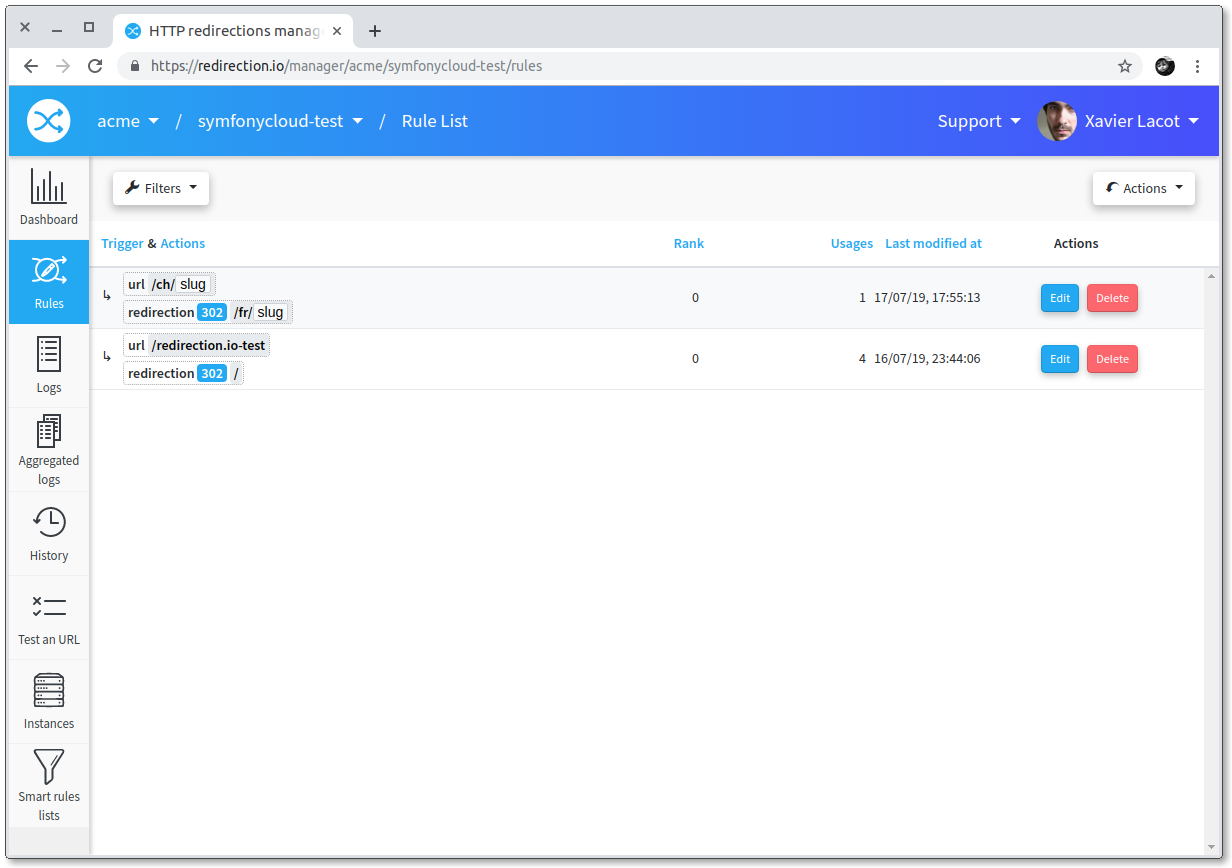Screen dimensions: 1232x868
Task: Click the Rule List breadcrumb
Action: coord(435,121)
